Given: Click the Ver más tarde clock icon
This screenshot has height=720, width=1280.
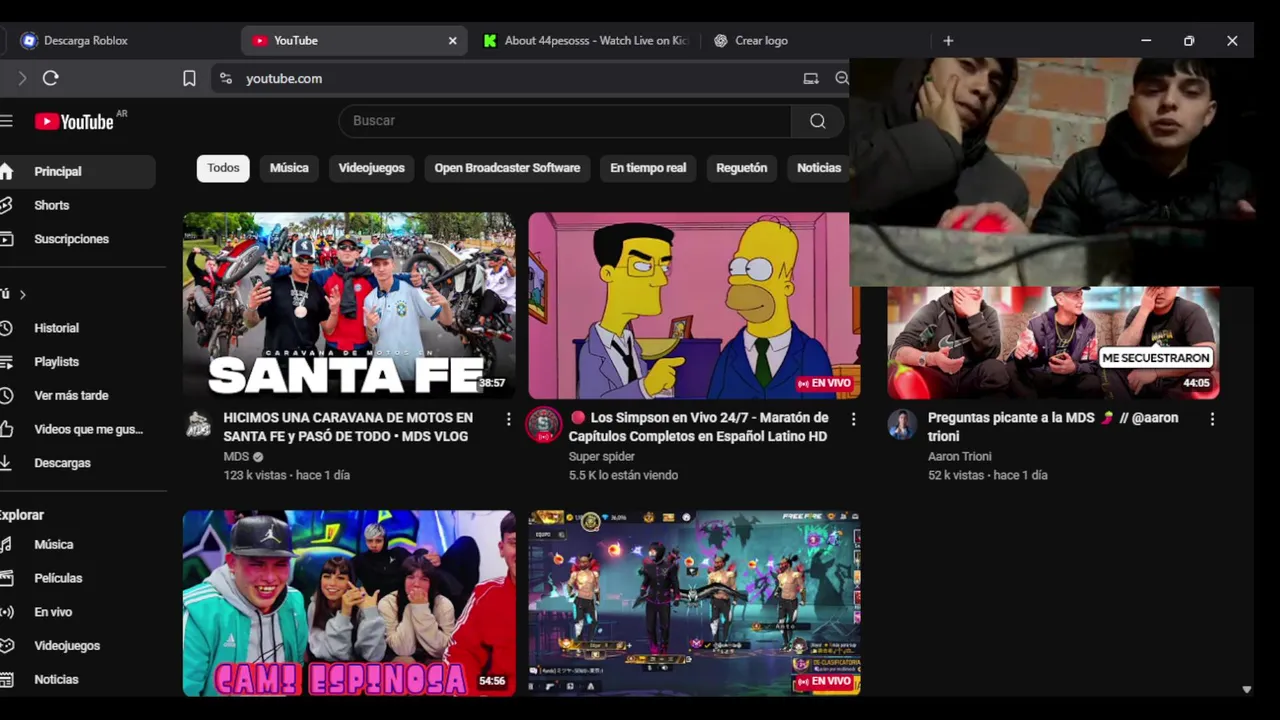Looking at the screenshot, I should point(6,396).
